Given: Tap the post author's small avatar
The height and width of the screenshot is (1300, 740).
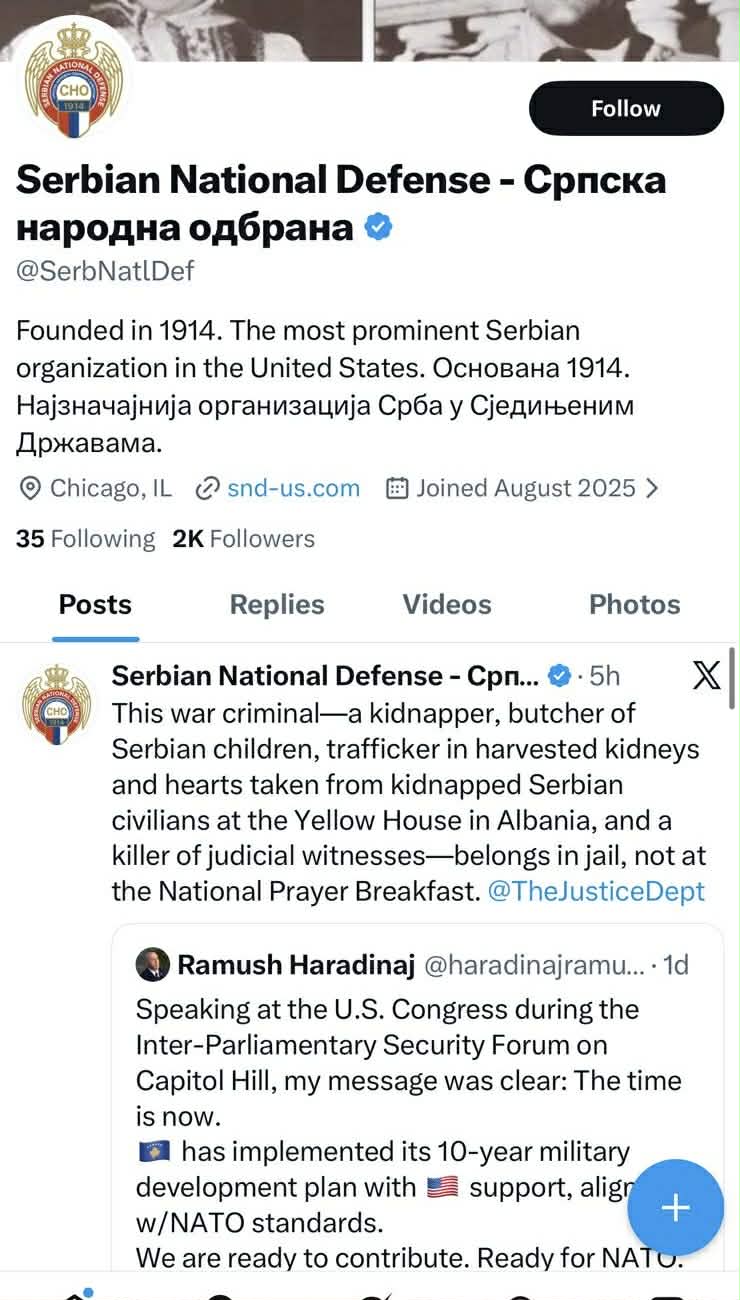Looking at the screenshot, I should (56, 706).
